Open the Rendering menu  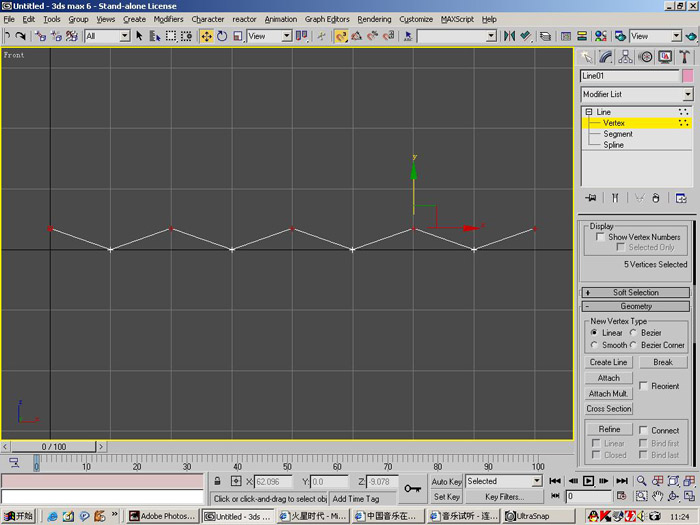tap(374, 19)
